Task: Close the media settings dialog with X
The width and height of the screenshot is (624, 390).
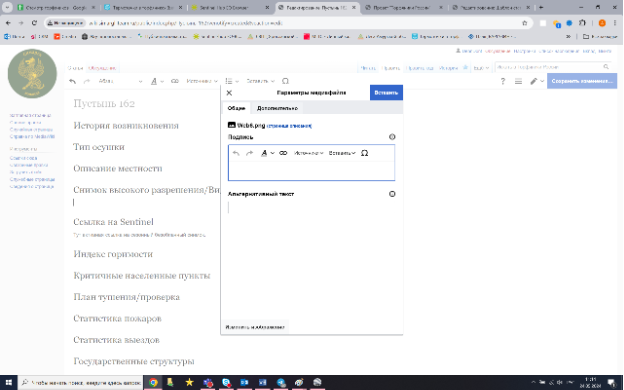Action: [x=229, y=93]
